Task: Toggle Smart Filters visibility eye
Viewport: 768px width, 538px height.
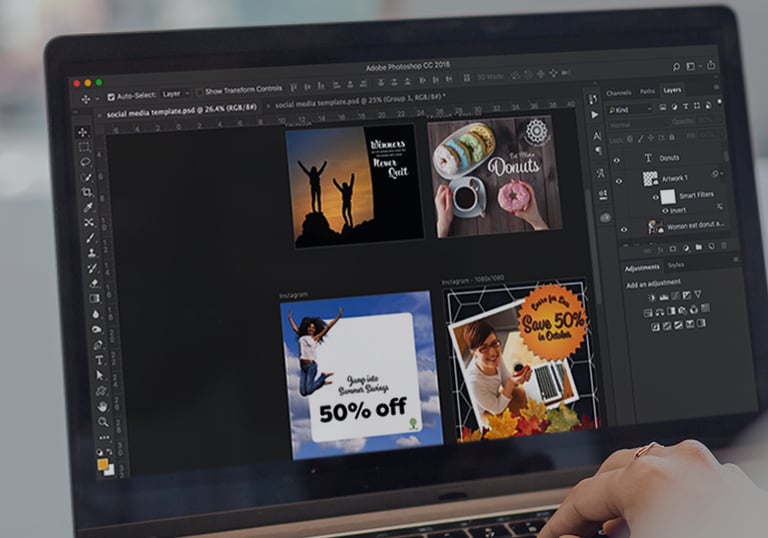Action: 655,197
